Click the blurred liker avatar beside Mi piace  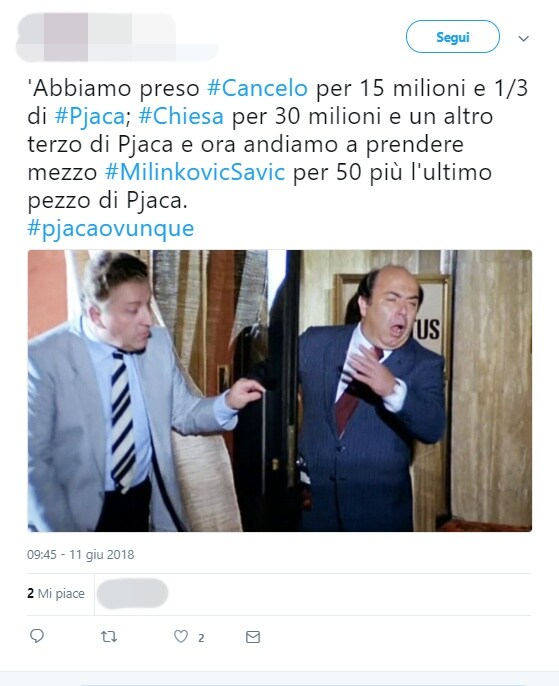(x=132, y=594)
